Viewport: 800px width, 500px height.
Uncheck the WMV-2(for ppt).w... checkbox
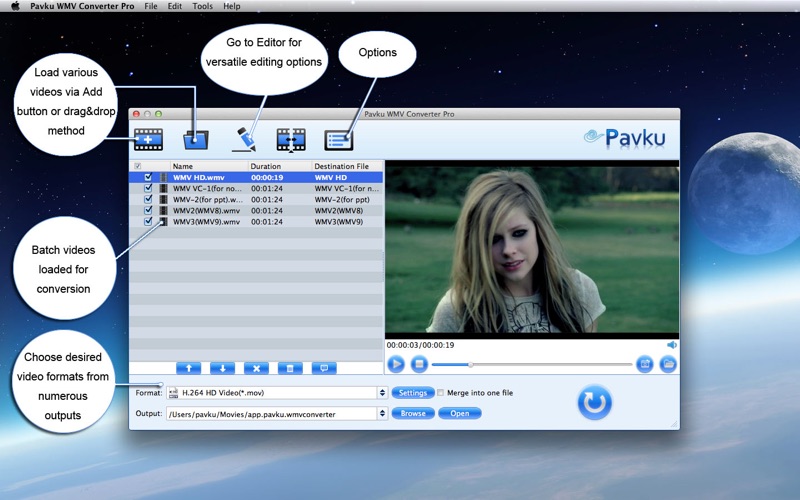coord(148,199)
